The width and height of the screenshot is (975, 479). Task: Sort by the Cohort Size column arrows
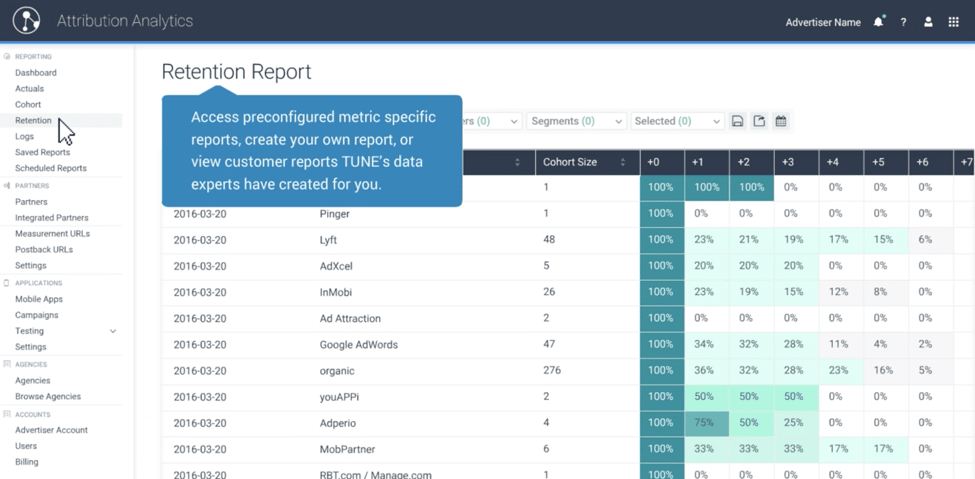pyautogui.click(x=622, y=163)
